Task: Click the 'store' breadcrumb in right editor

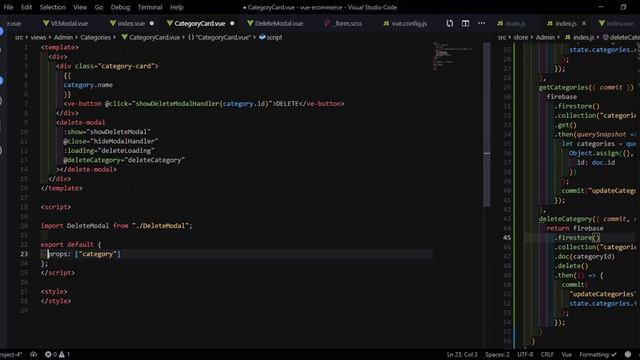Action: pyautogui.click(x=521, y=37)
